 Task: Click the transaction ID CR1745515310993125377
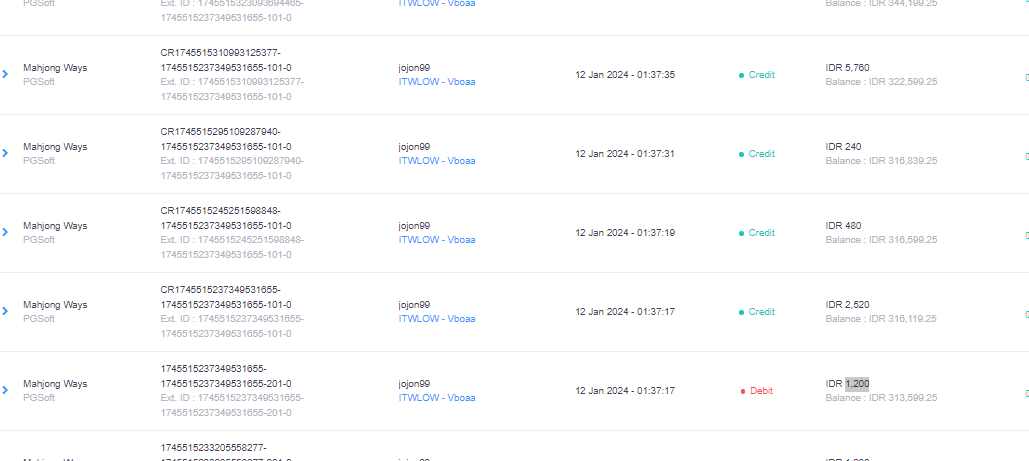point(221,52)
